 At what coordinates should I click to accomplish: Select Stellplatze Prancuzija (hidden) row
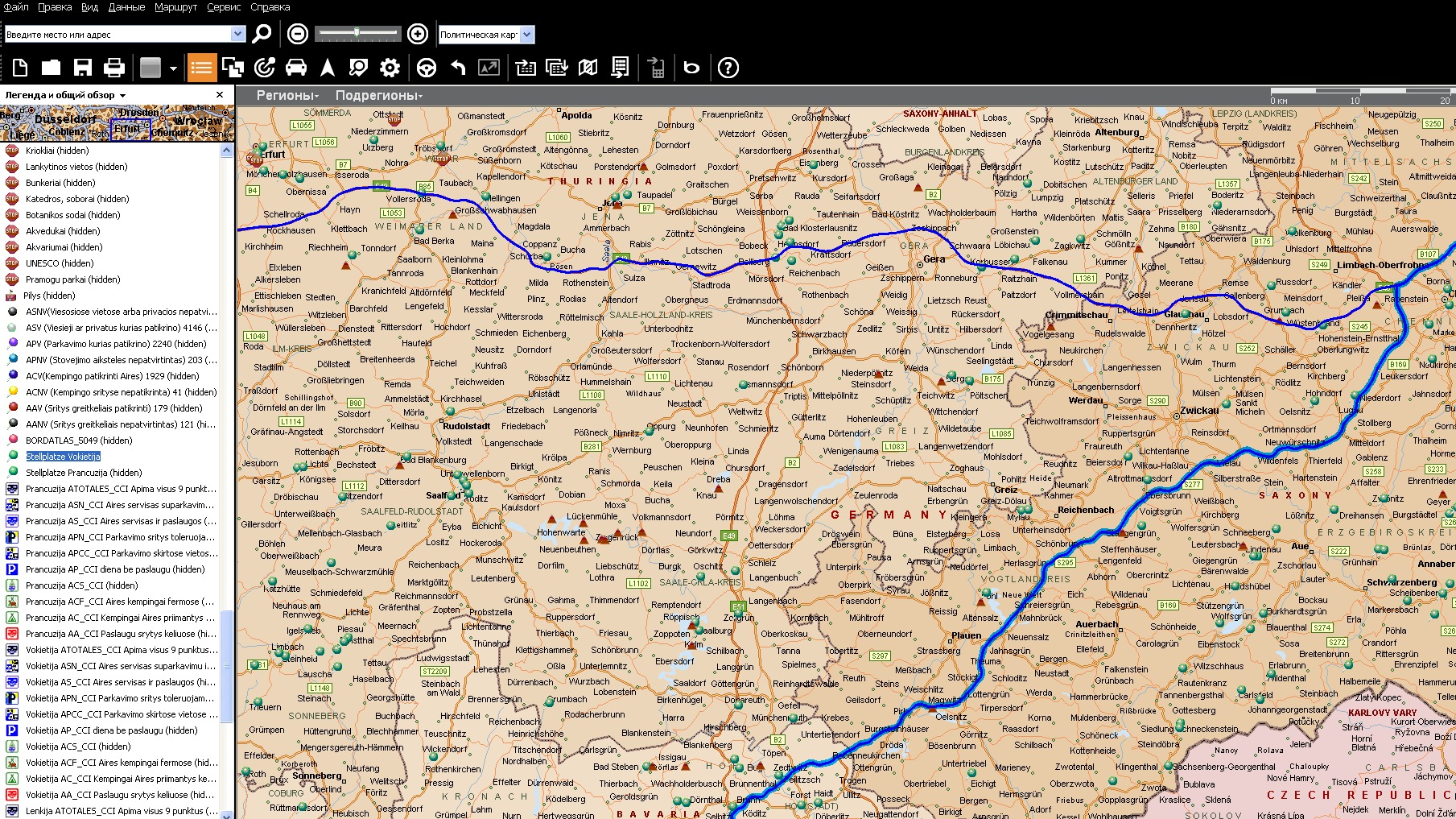click(84, 473)
